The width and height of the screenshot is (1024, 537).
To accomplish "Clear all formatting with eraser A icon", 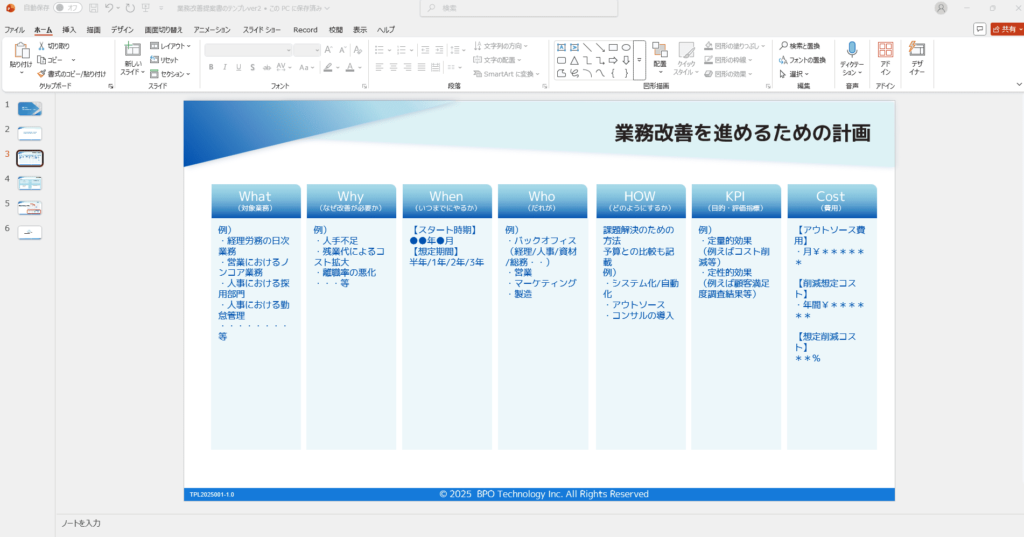I will pyautogui.click(x=358, y=50).
